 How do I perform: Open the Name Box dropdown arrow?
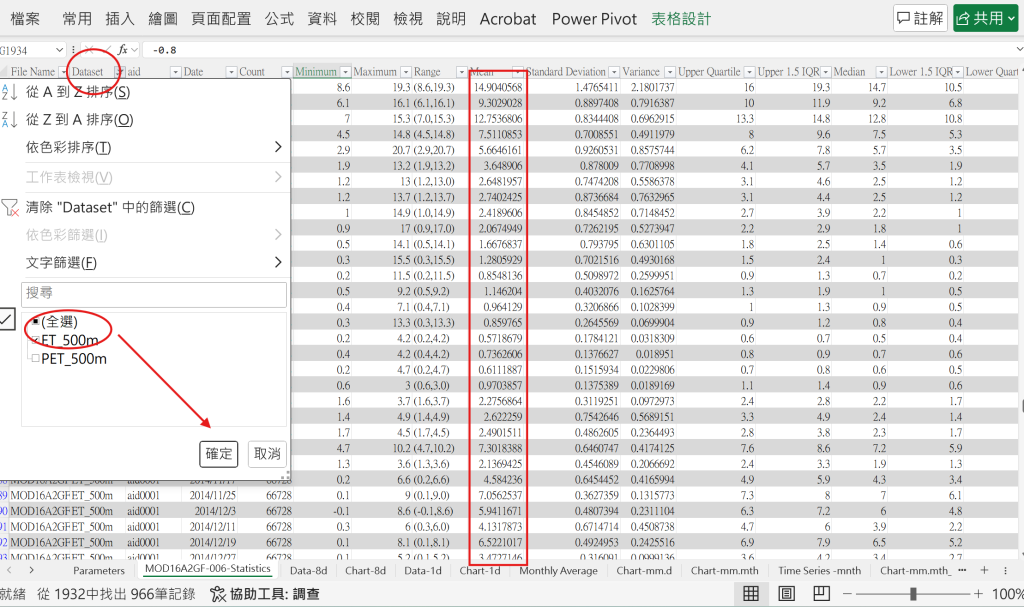point(59,50)
